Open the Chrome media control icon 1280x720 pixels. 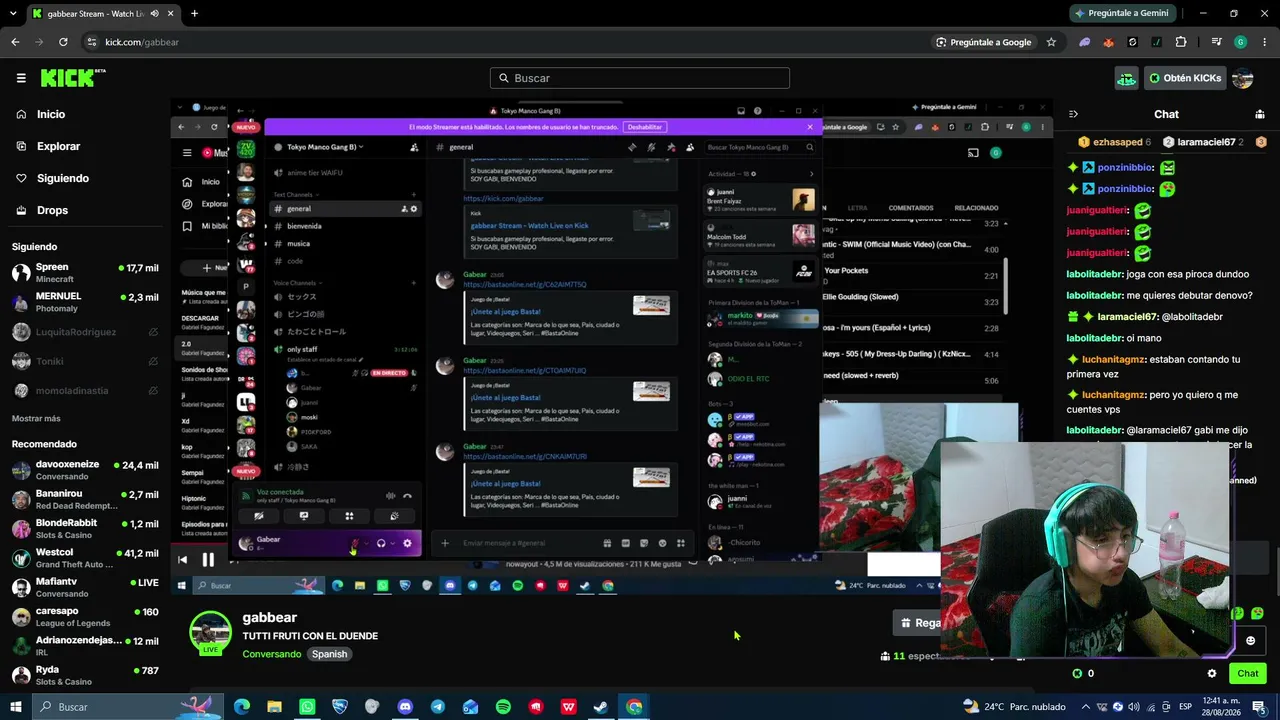[x=1216, y=42]
